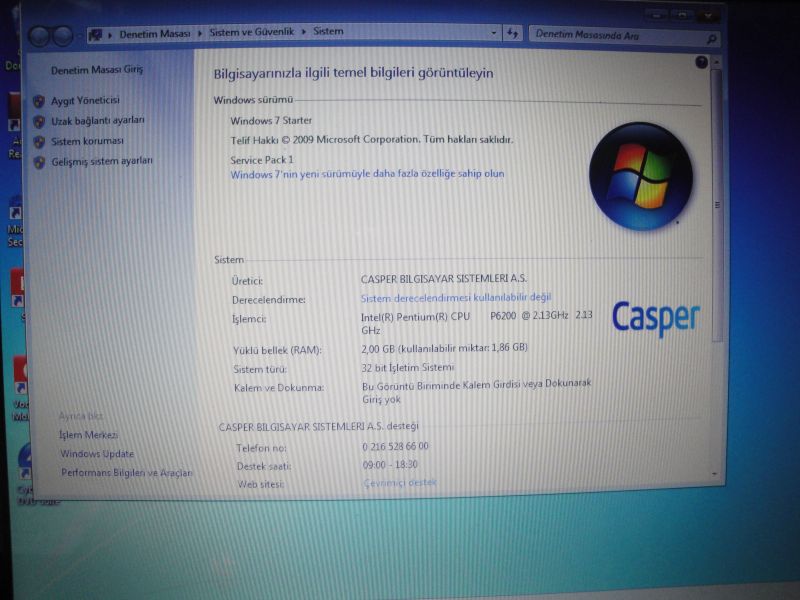
Task: Click the scroll down arrow of the scrollbar
Action: (715, 474)
